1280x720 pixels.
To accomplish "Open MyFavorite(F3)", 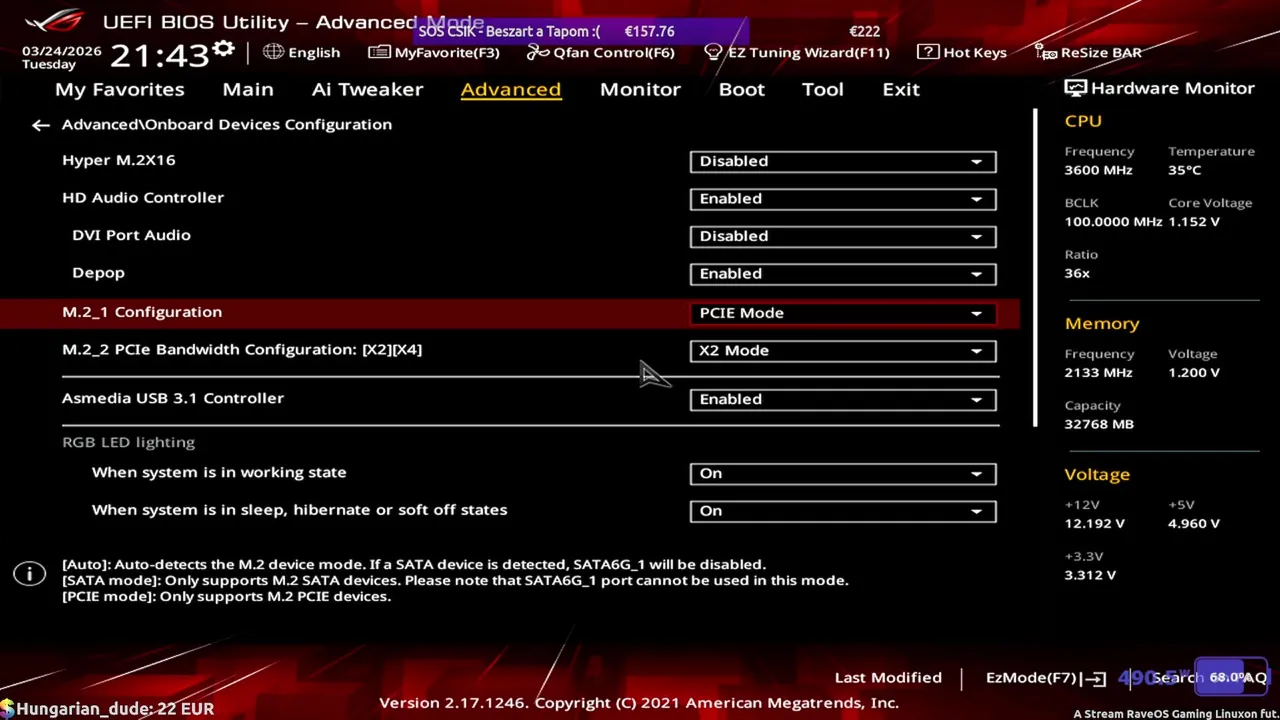I will (x=434, y=52).
